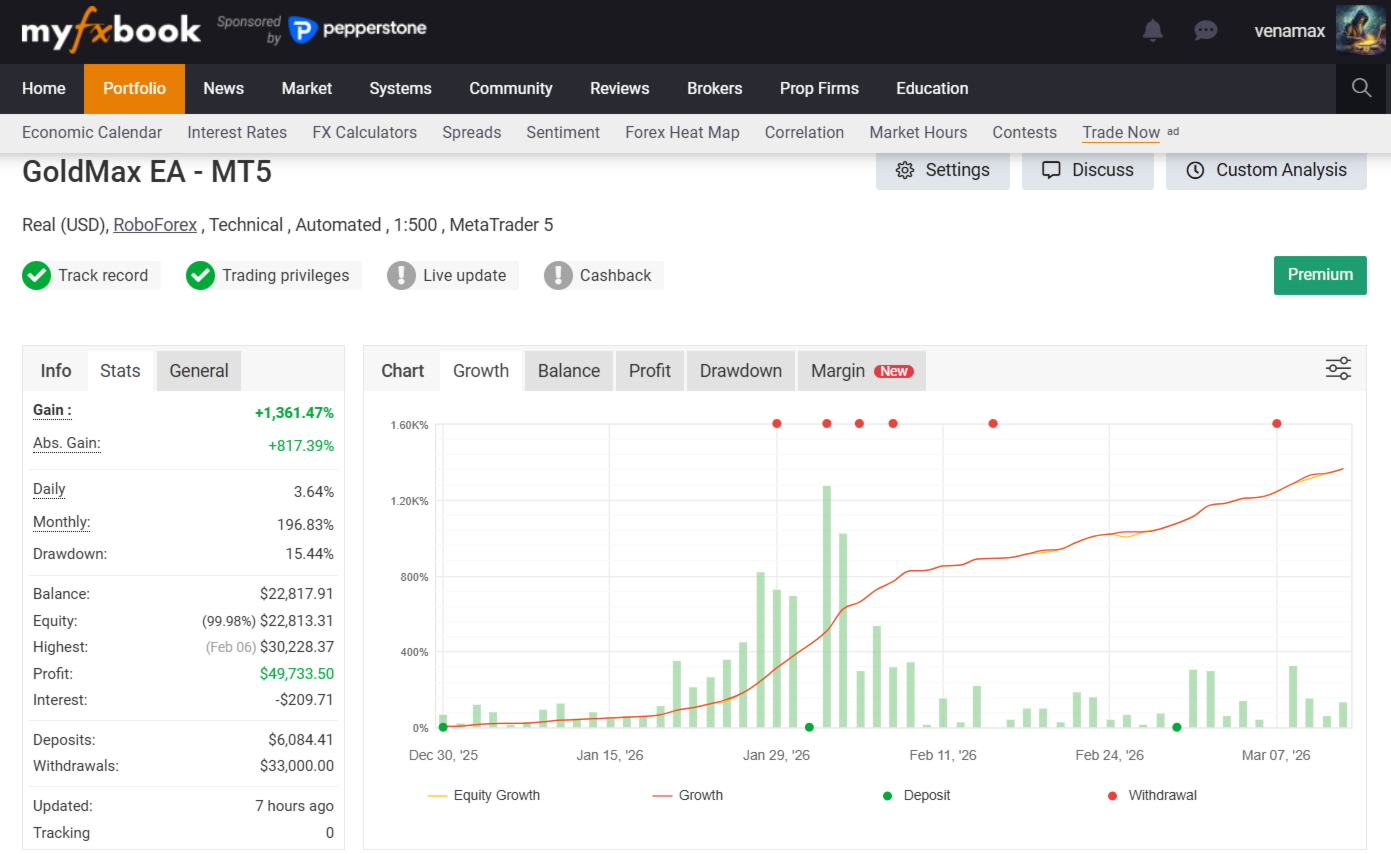Open the Settings button menu
This screenshot has width=1391, height=854.
[943, 170]
